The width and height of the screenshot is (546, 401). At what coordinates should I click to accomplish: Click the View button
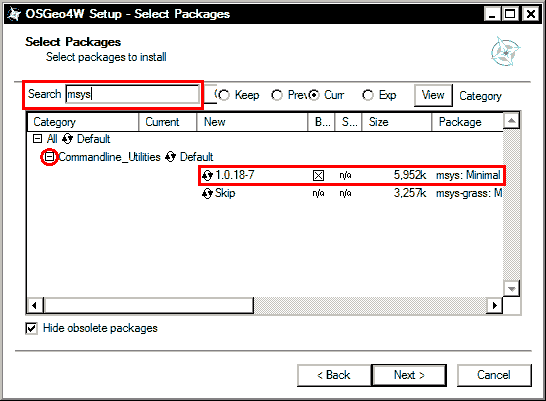click(433, 95)
